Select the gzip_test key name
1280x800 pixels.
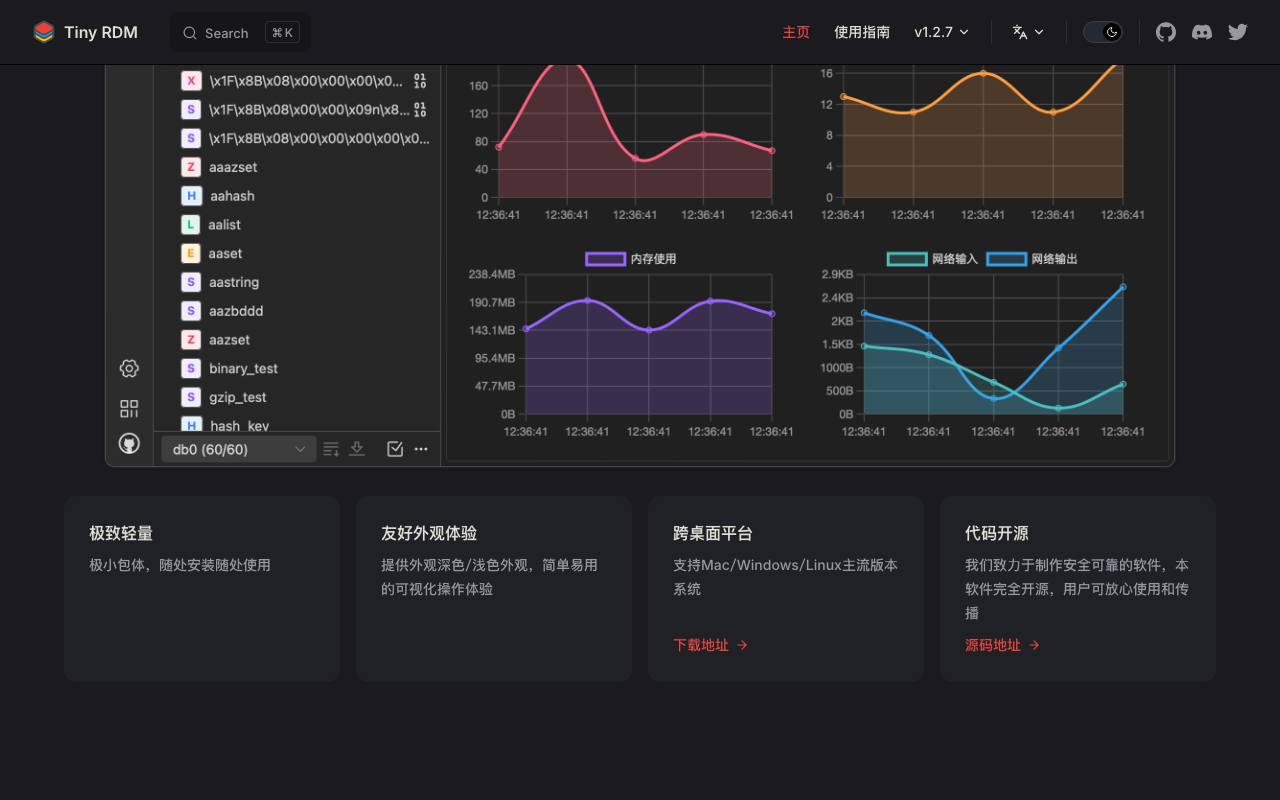click(238, 397)
